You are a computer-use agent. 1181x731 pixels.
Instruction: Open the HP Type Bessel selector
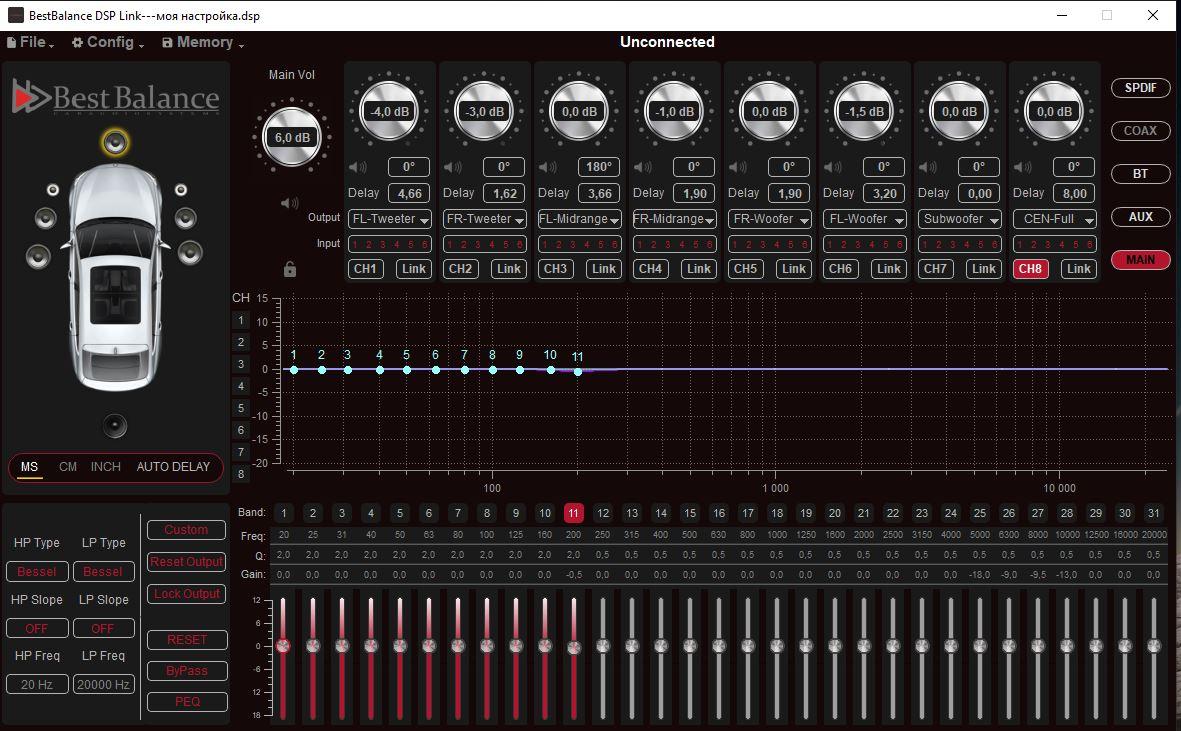pyautogui.click(x=37, y=571)
